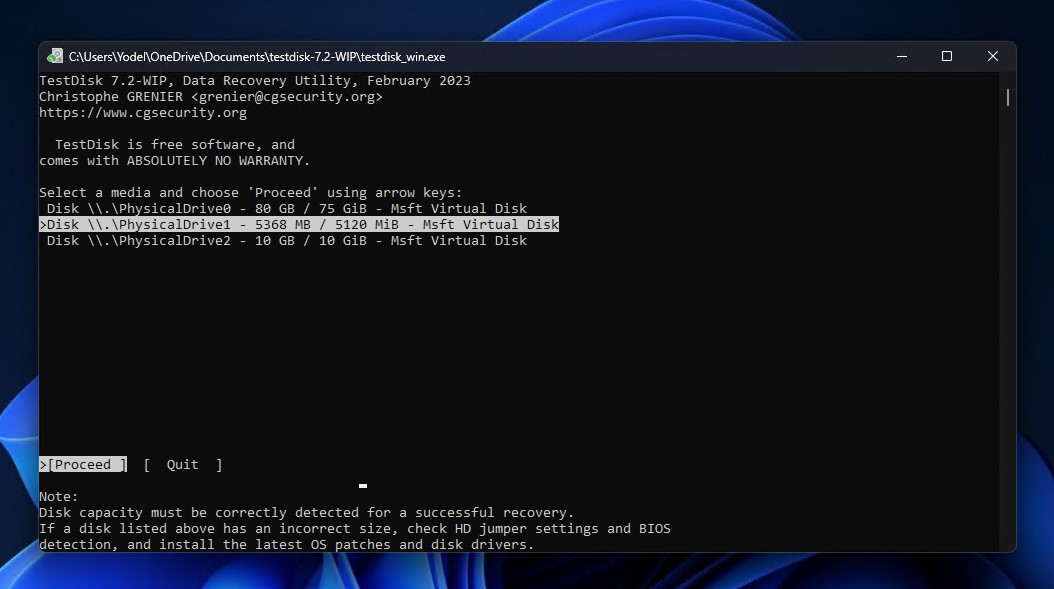Close the testdisk_win.exe window

click(x=993, y=57)
